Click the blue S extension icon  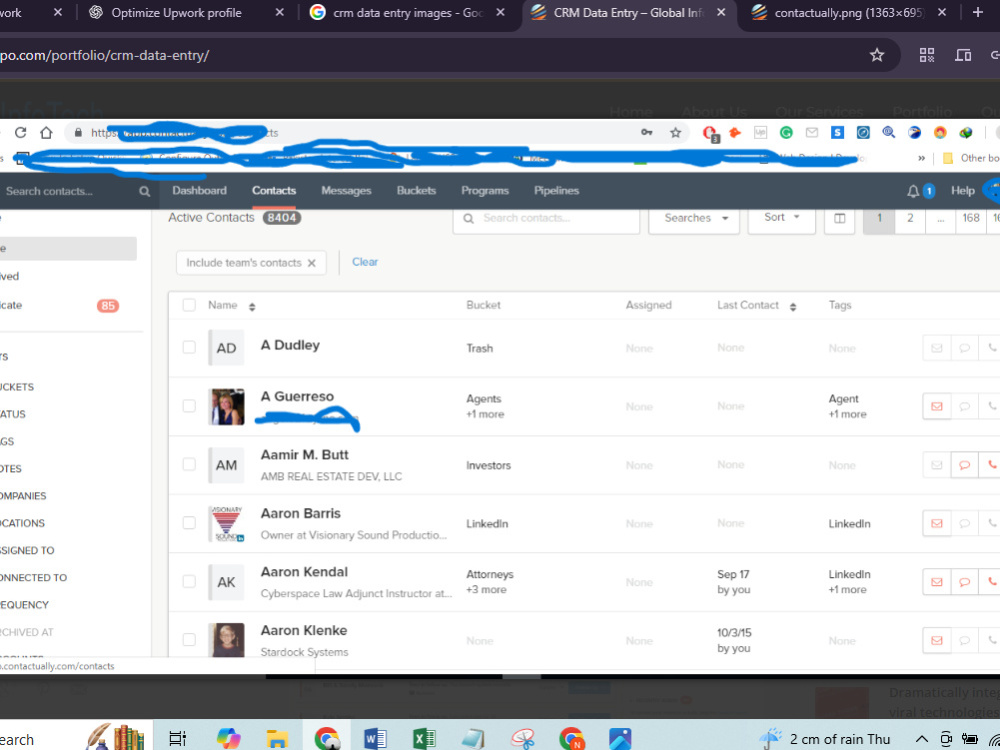click(837, 133)
